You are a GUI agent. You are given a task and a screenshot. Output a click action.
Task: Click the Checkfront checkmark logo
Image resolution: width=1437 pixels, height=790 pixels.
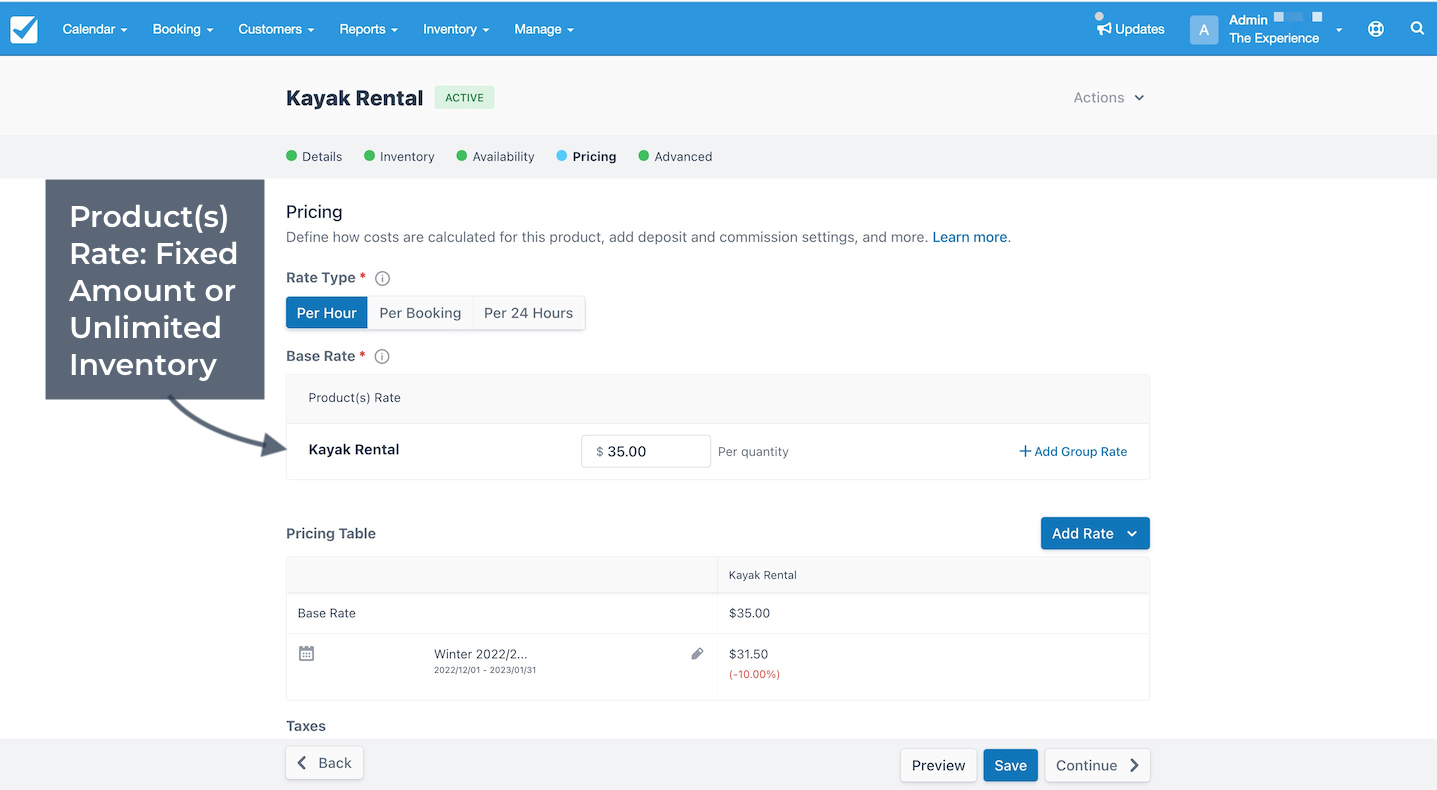pos(24,29)
